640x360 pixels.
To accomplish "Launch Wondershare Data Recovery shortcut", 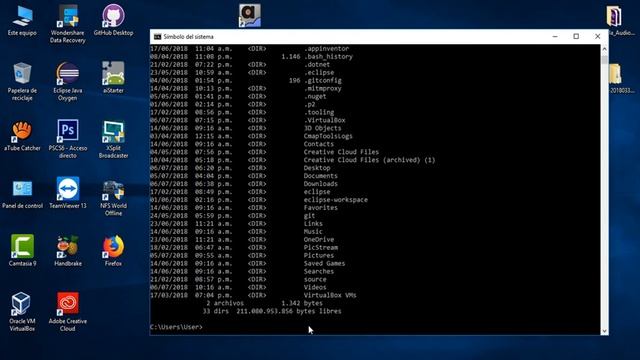I will 68,24.
